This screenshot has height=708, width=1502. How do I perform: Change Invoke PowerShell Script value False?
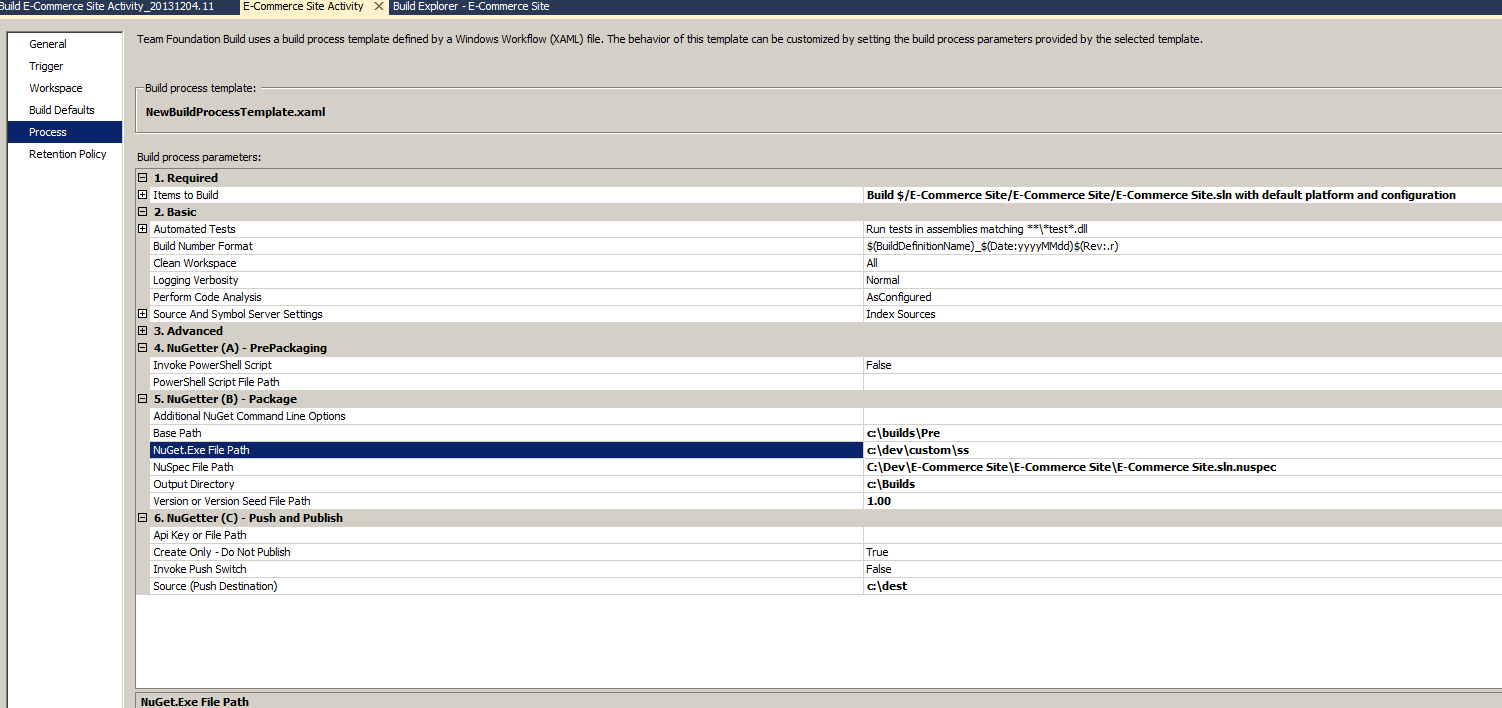(x=1183, y=365)
